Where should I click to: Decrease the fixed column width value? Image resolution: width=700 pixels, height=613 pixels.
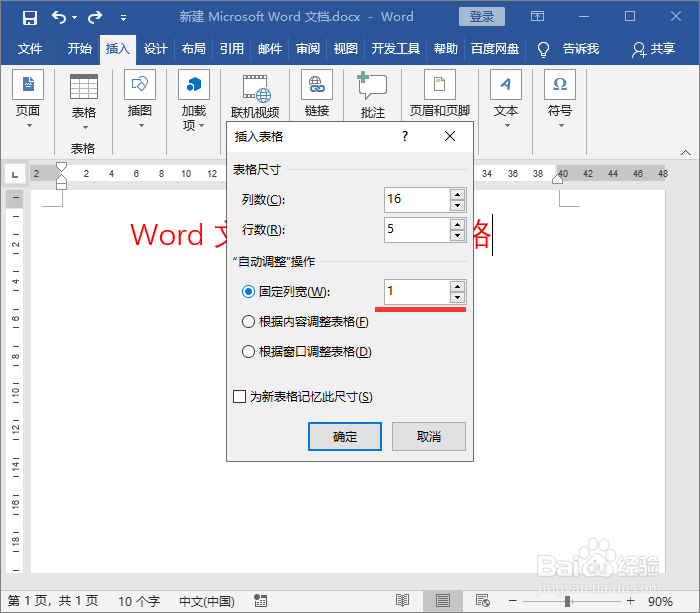458,297
